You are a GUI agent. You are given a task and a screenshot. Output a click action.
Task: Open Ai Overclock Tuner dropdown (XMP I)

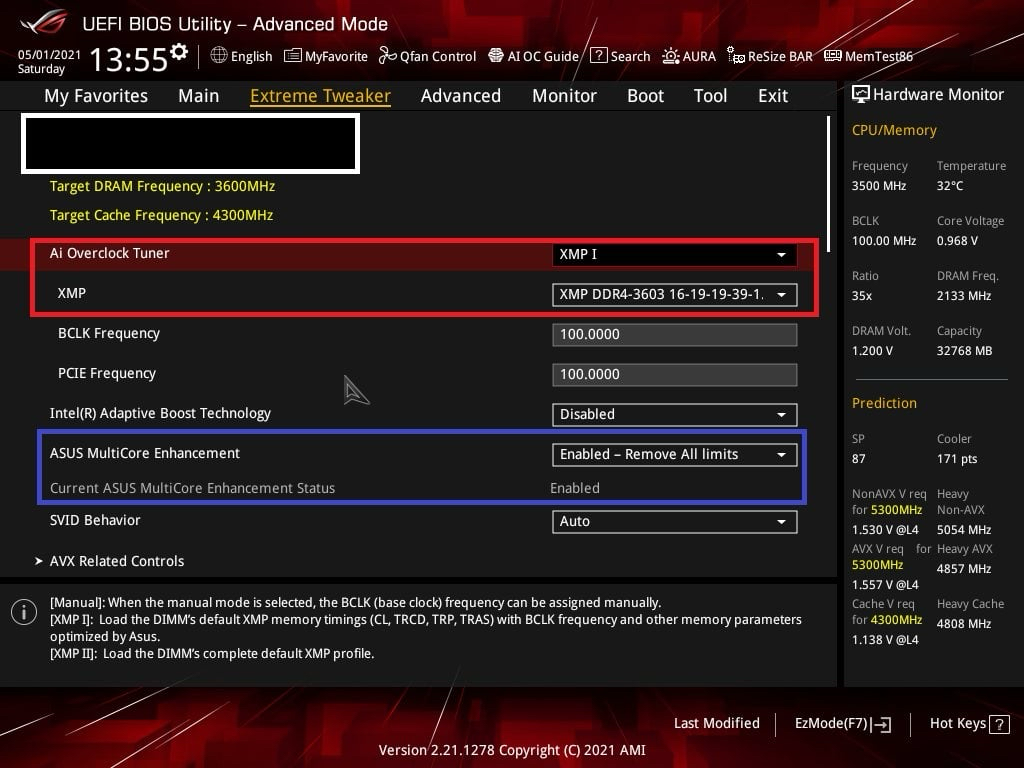(x=675, y=255)
